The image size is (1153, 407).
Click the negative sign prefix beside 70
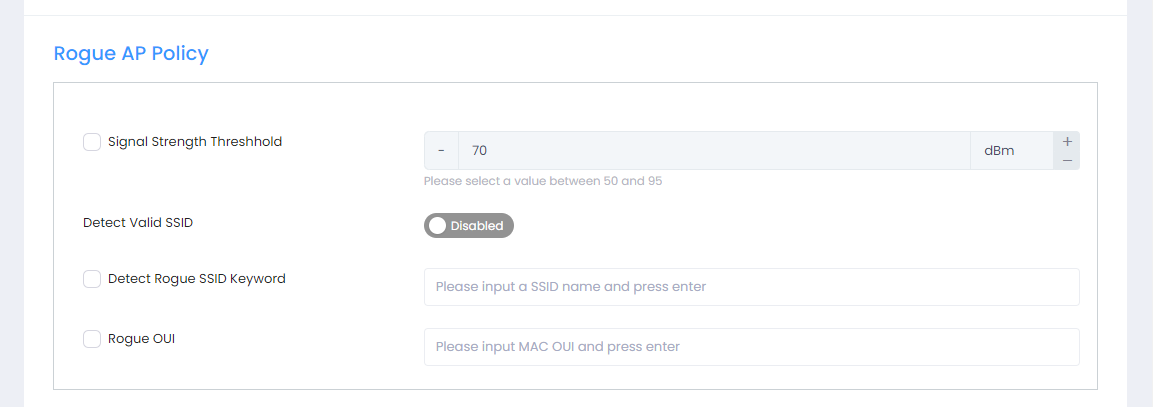[x=441, y=151]
